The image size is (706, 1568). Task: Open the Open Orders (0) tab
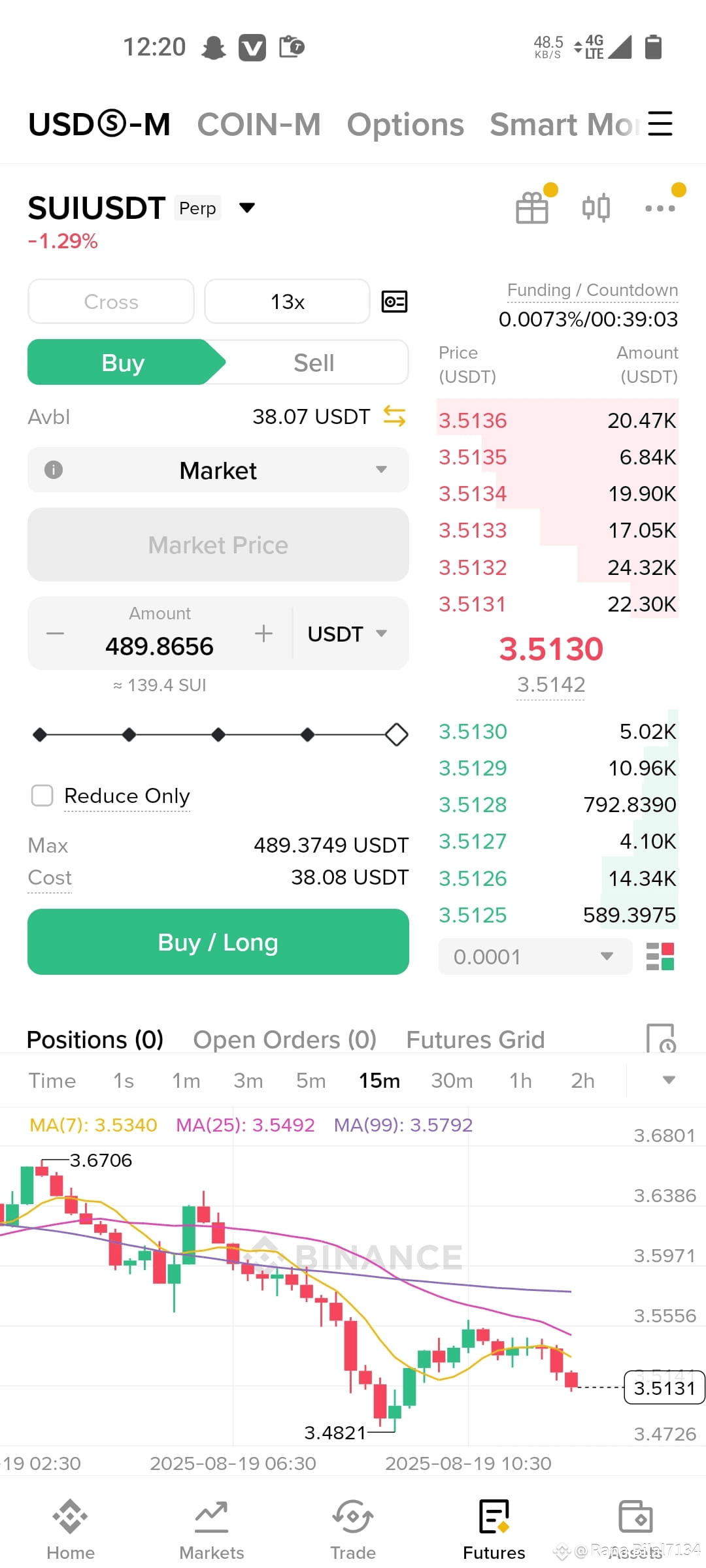[285, 1039]
